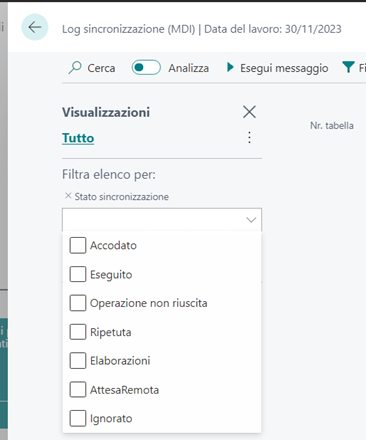This screenshot has height=440, width=366.
Task: Click the filter funnel icon
Action: point(348,67)
